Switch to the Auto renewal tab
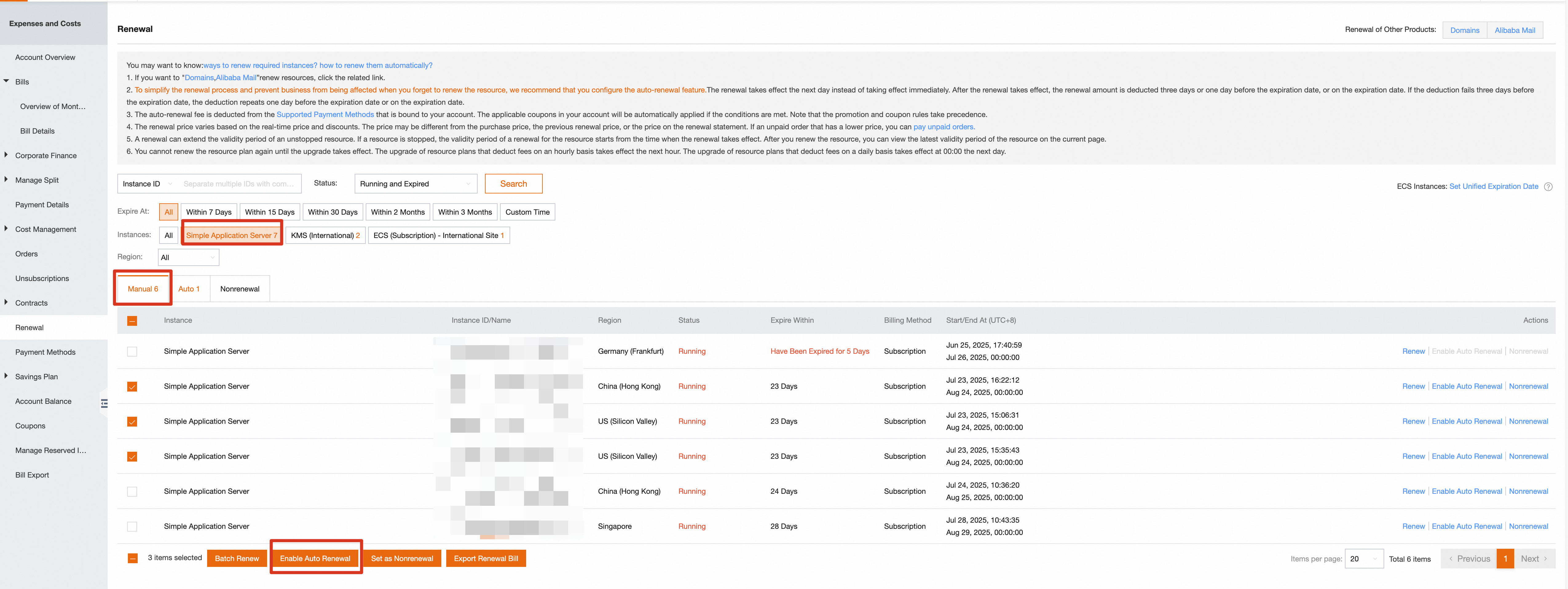The image size is (1568, 589). (189, 289)
